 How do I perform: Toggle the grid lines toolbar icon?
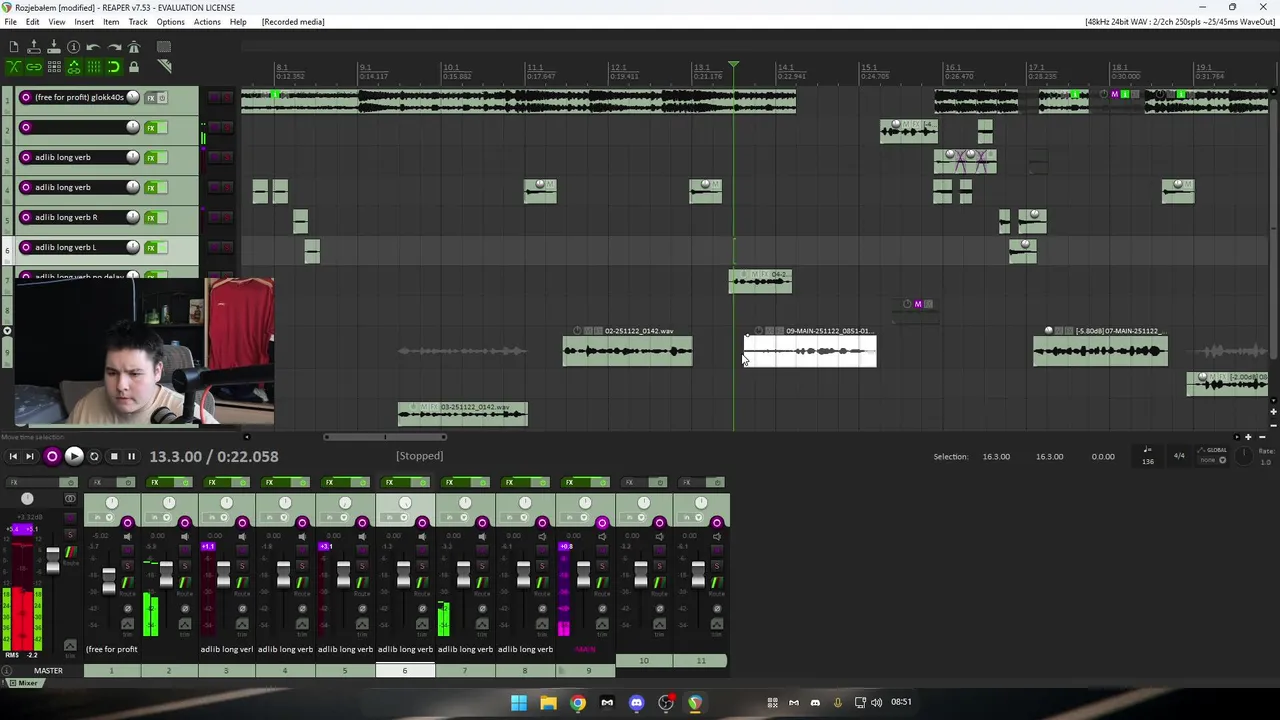(x=94, y=67)
